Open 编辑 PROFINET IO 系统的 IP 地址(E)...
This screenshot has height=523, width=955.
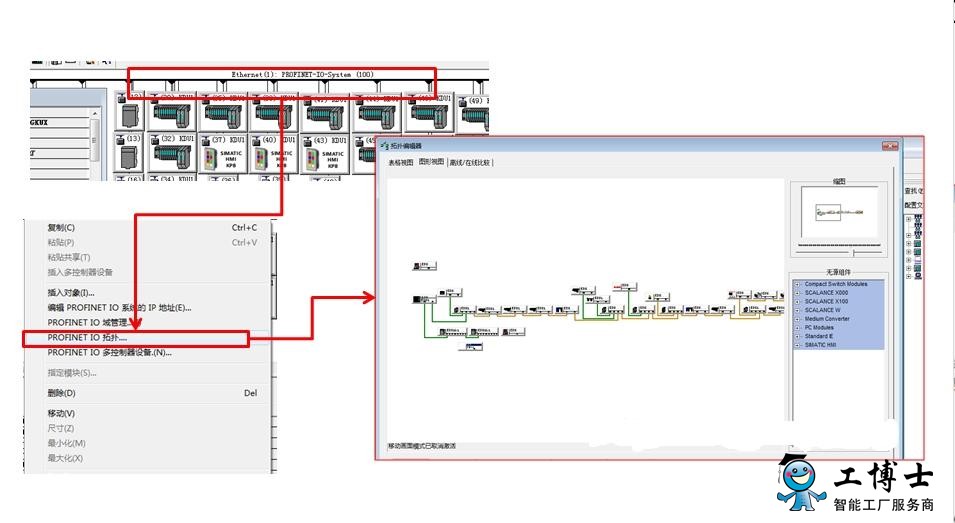[x=119, y=307]
